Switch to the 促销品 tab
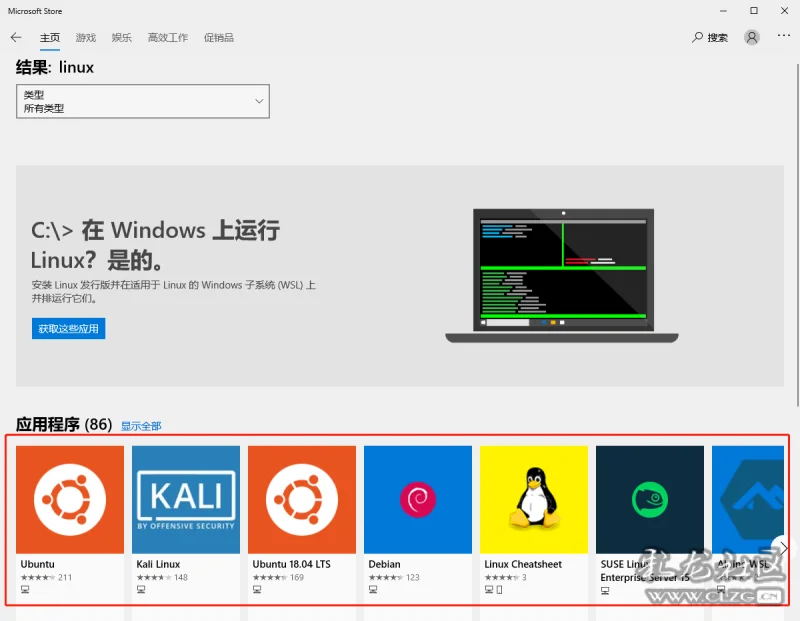 (x=219, y=38)
